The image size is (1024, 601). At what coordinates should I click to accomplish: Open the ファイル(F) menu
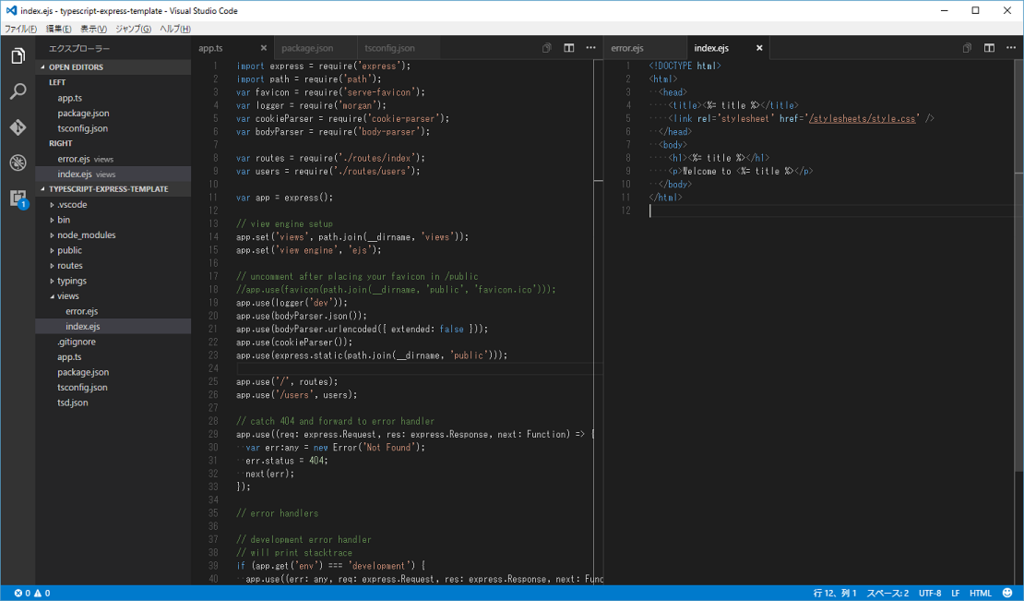[21, 29]
